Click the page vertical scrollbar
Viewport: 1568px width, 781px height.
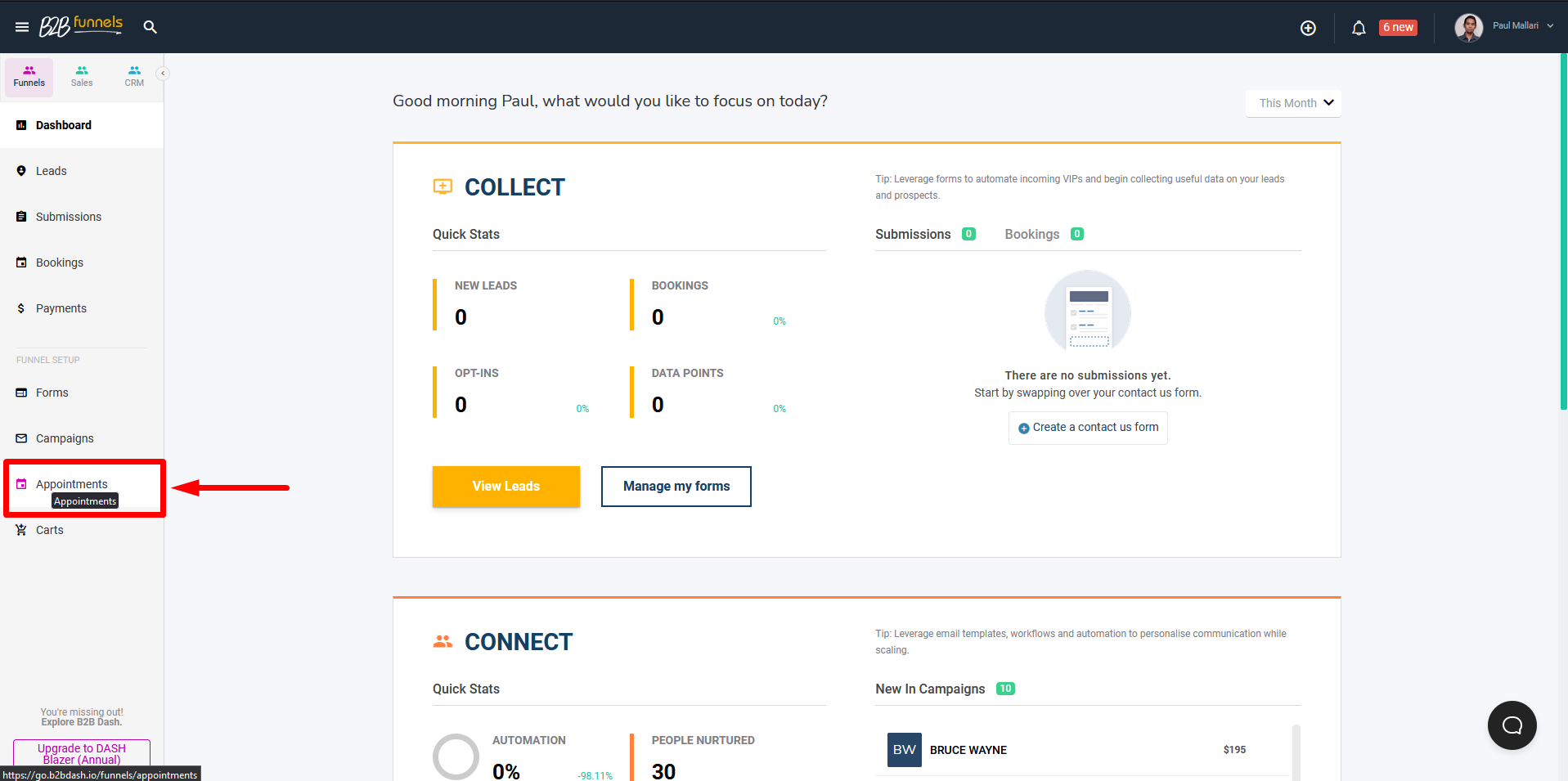pyautogui.click(x=1563, y=231)
